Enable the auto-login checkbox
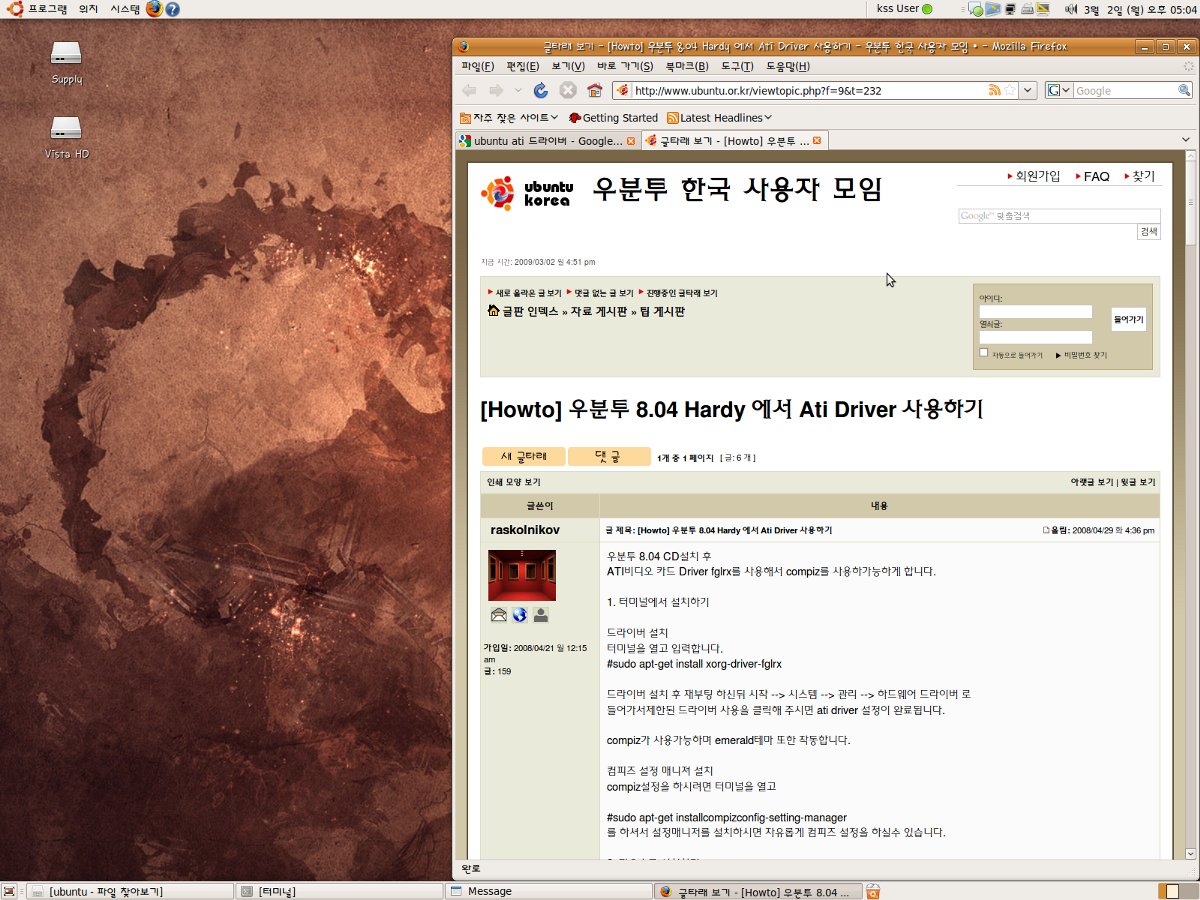The width and height of the screenshot is (1200, 900). coord(984,353)
